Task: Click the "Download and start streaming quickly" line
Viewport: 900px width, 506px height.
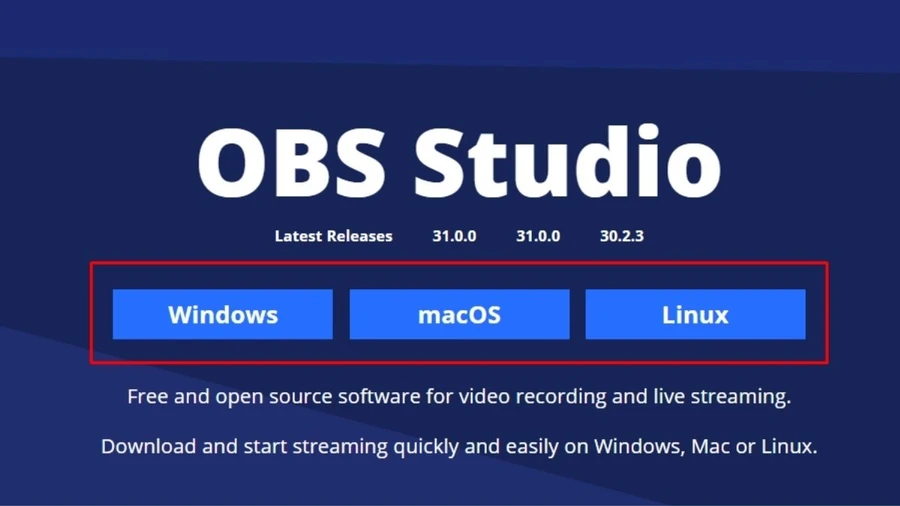Action: (459, 446)
